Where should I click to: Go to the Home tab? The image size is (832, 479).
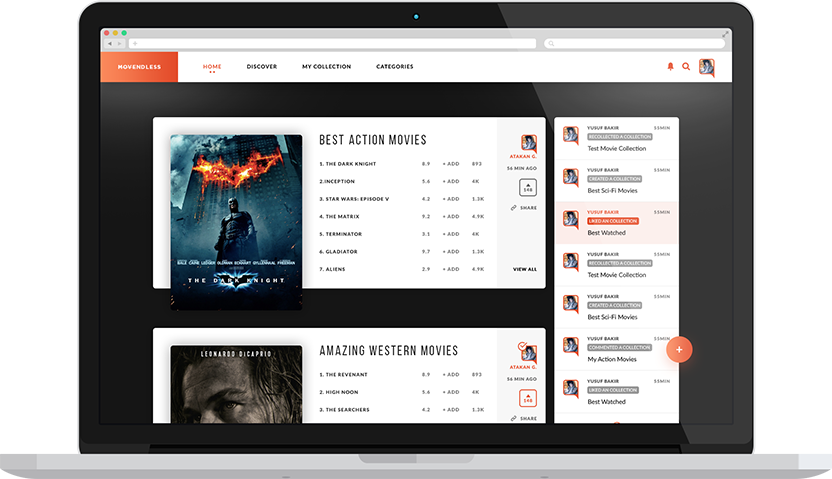coord(212,67)
